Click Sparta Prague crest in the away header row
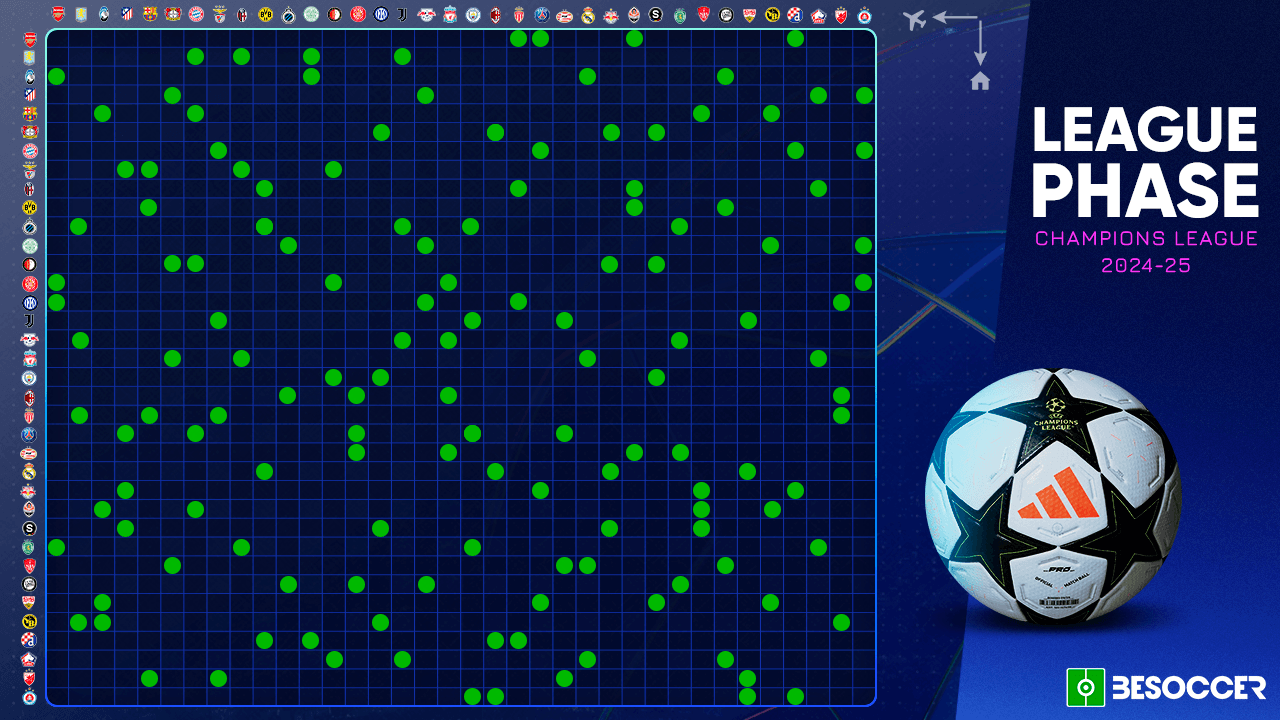Screen dimensions: 1280x720 (656, 15)
